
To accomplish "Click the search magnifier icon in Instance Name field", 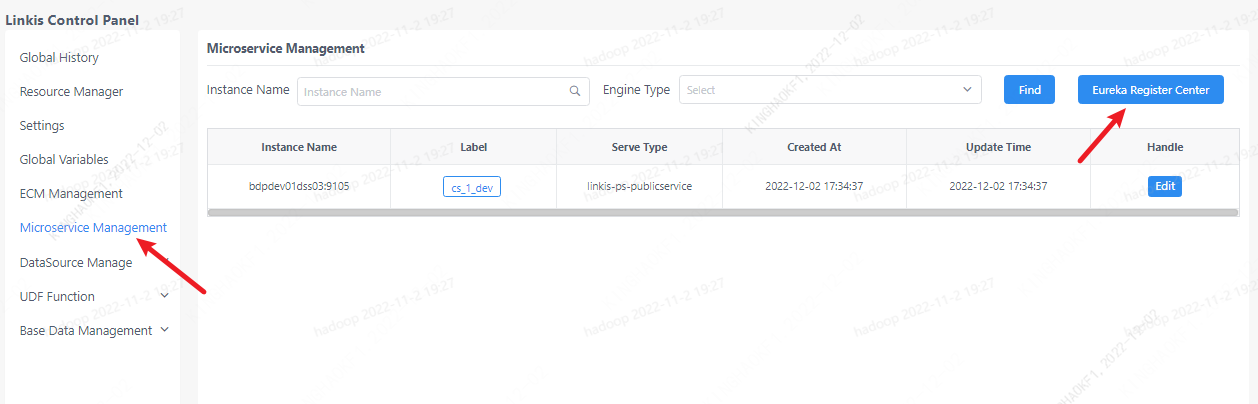I will click(575, 91).
